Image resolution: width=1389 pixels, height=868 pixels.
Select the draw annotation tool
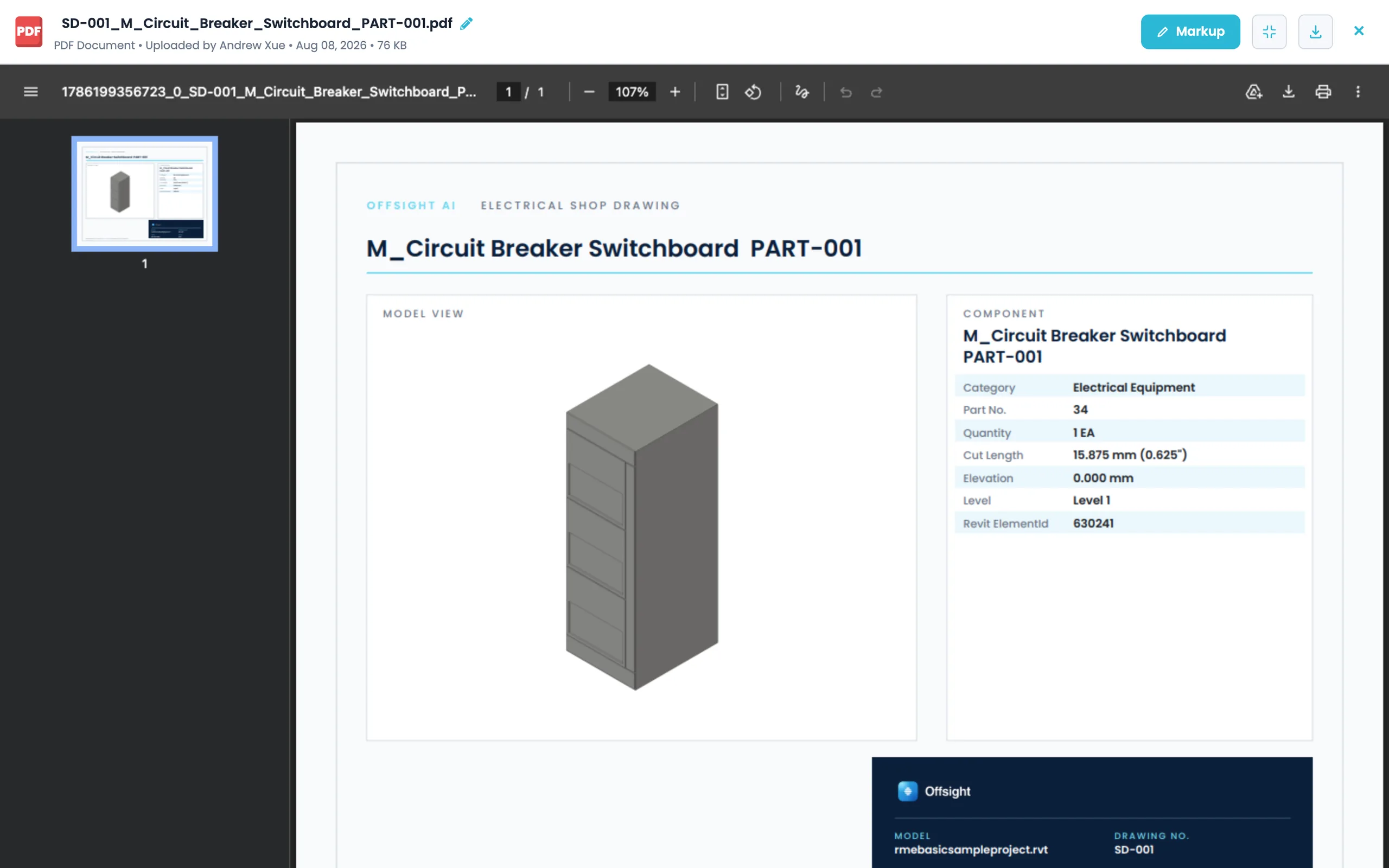pyautogui.click(x=802, y=92)
